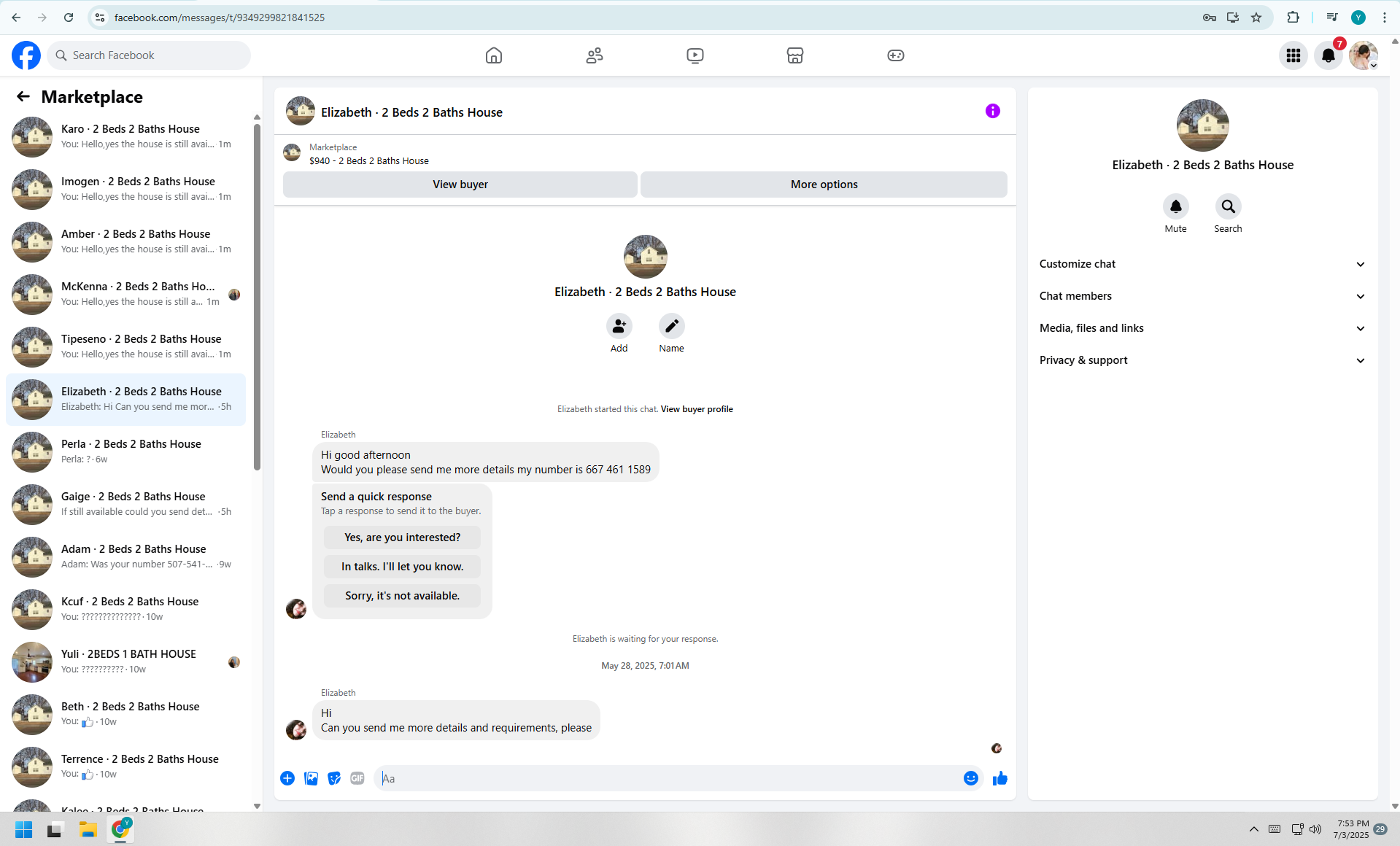The image size is (1400, 846).
Task: Open account profile picture menu
Action: pos(1363,55)
